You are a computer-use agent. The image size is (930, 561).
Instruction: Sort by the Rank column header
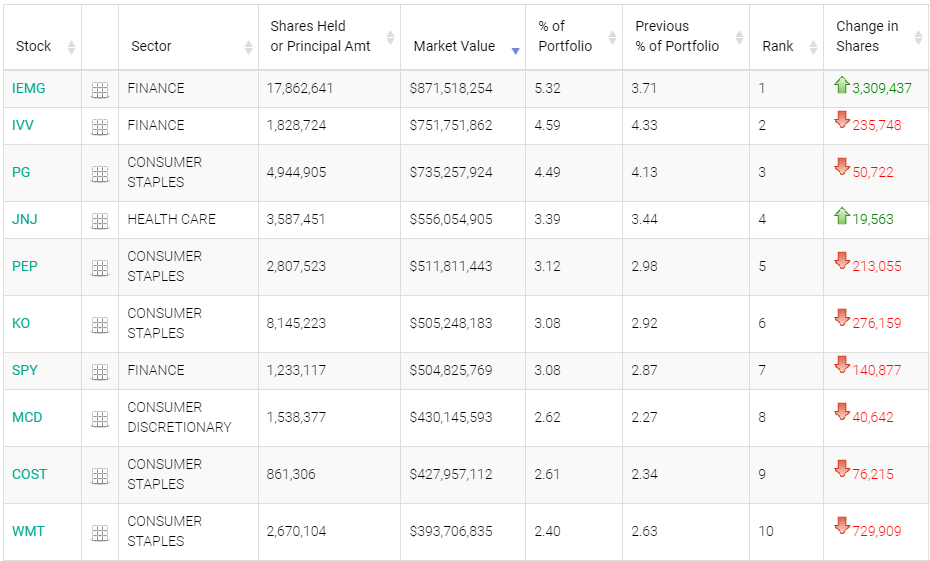pos(778,46)
